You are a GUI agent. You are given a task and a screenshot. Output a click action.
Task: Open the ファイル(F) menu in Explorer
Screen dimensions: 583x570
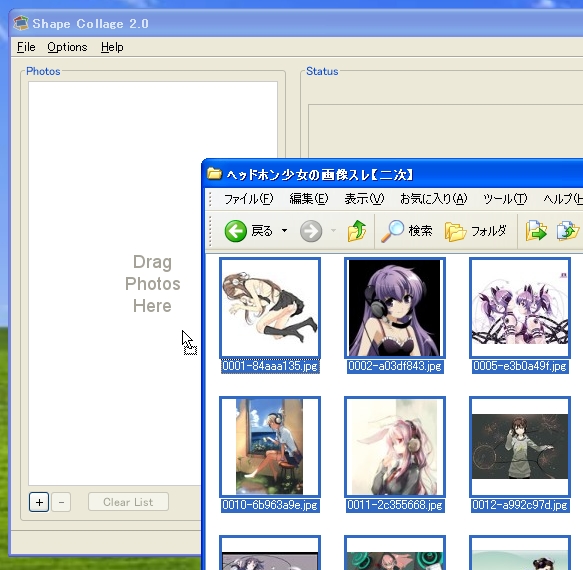coord(248,199)
